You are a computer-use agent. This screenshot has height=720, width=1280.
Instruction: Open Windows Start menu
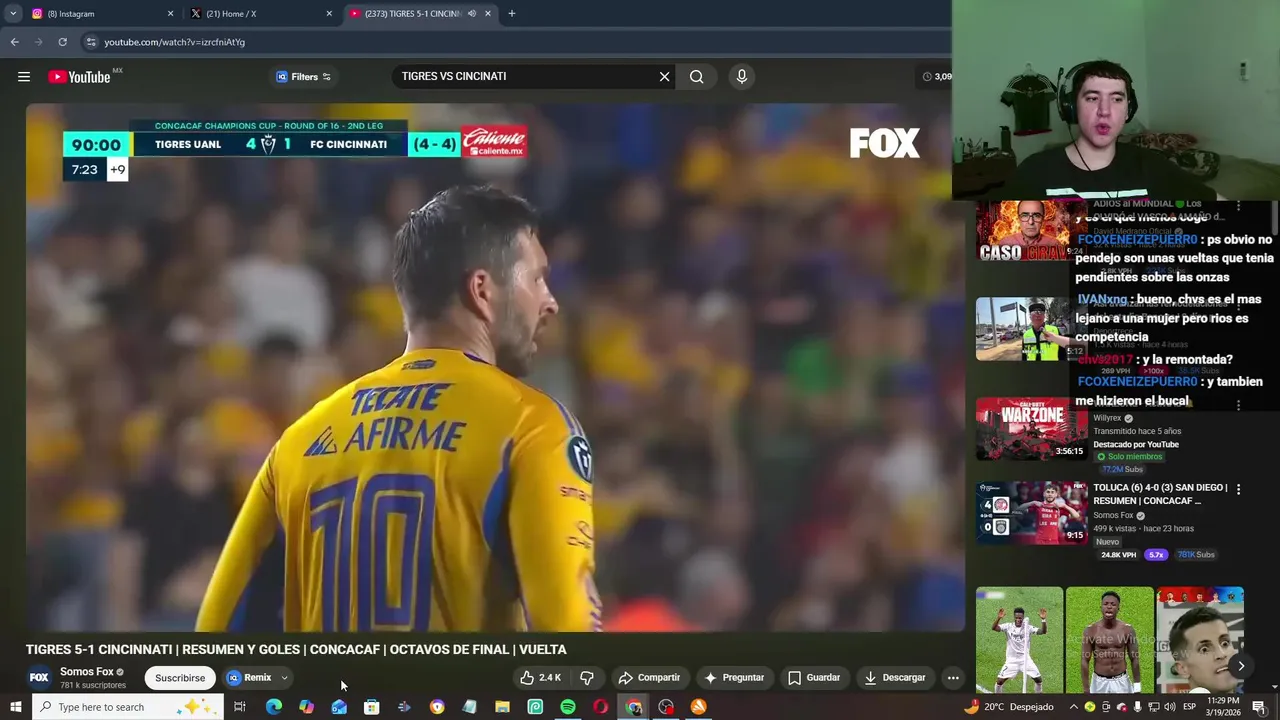(x=15, y=707)
